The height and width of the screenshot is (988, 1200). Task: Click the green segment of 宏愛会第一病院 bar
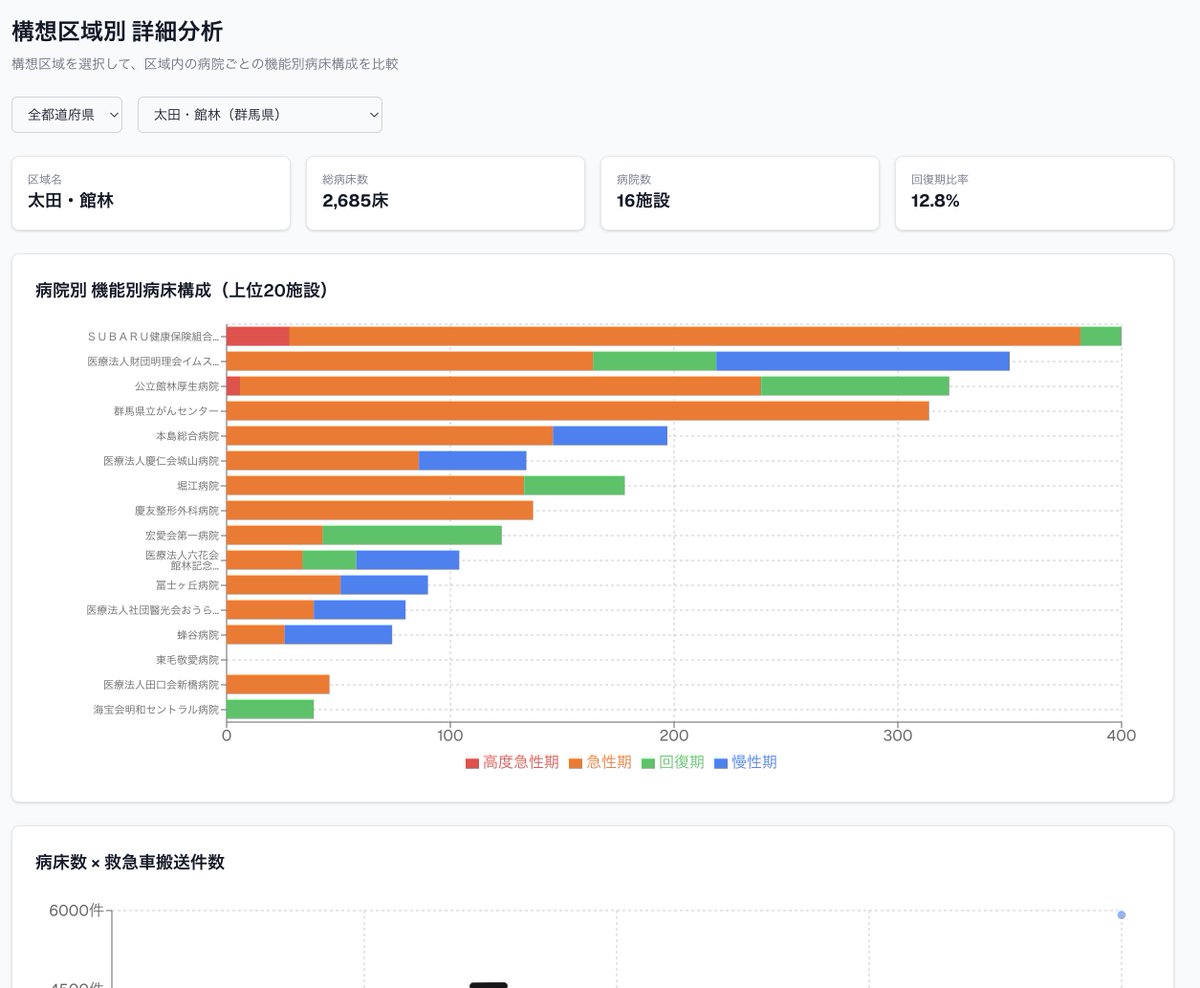[412, 535]
